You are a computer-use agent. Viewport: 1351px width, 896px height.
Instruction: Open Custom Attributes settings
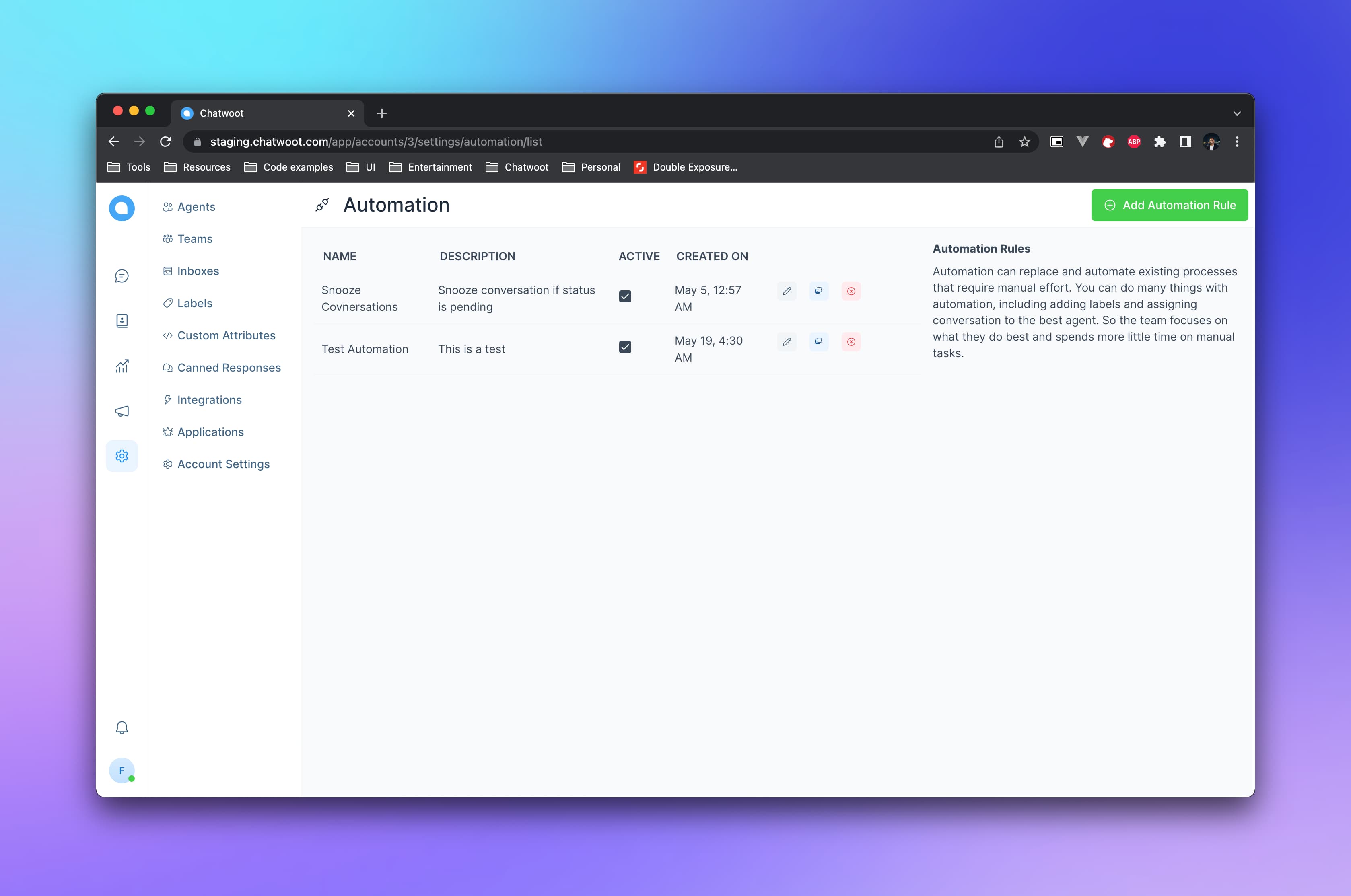pos(226,335)
